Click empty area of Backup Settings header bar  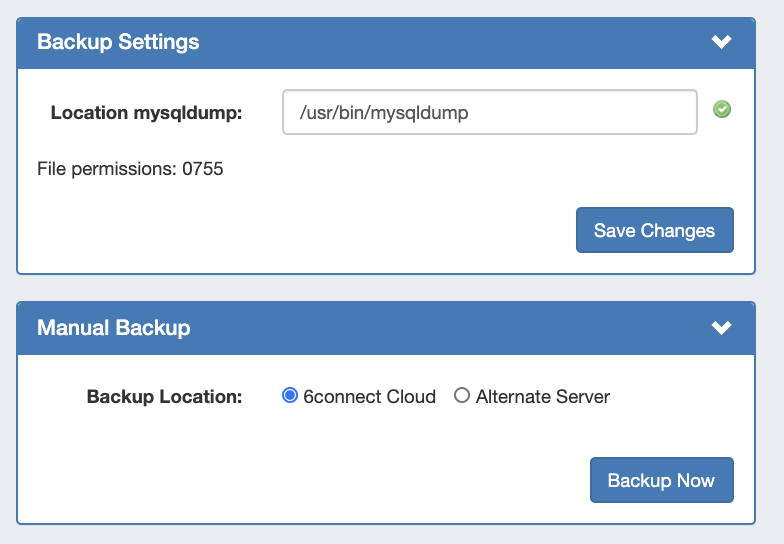click(450, 42)
